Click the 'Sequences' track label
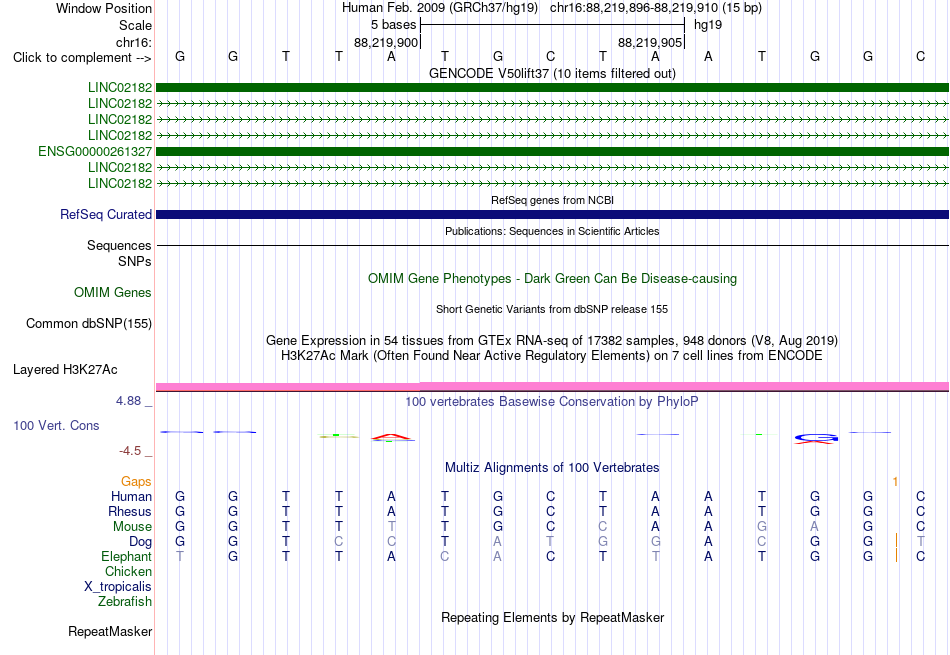Image resolution: width=950 pixels, height=655 pixels. [119, 245]
